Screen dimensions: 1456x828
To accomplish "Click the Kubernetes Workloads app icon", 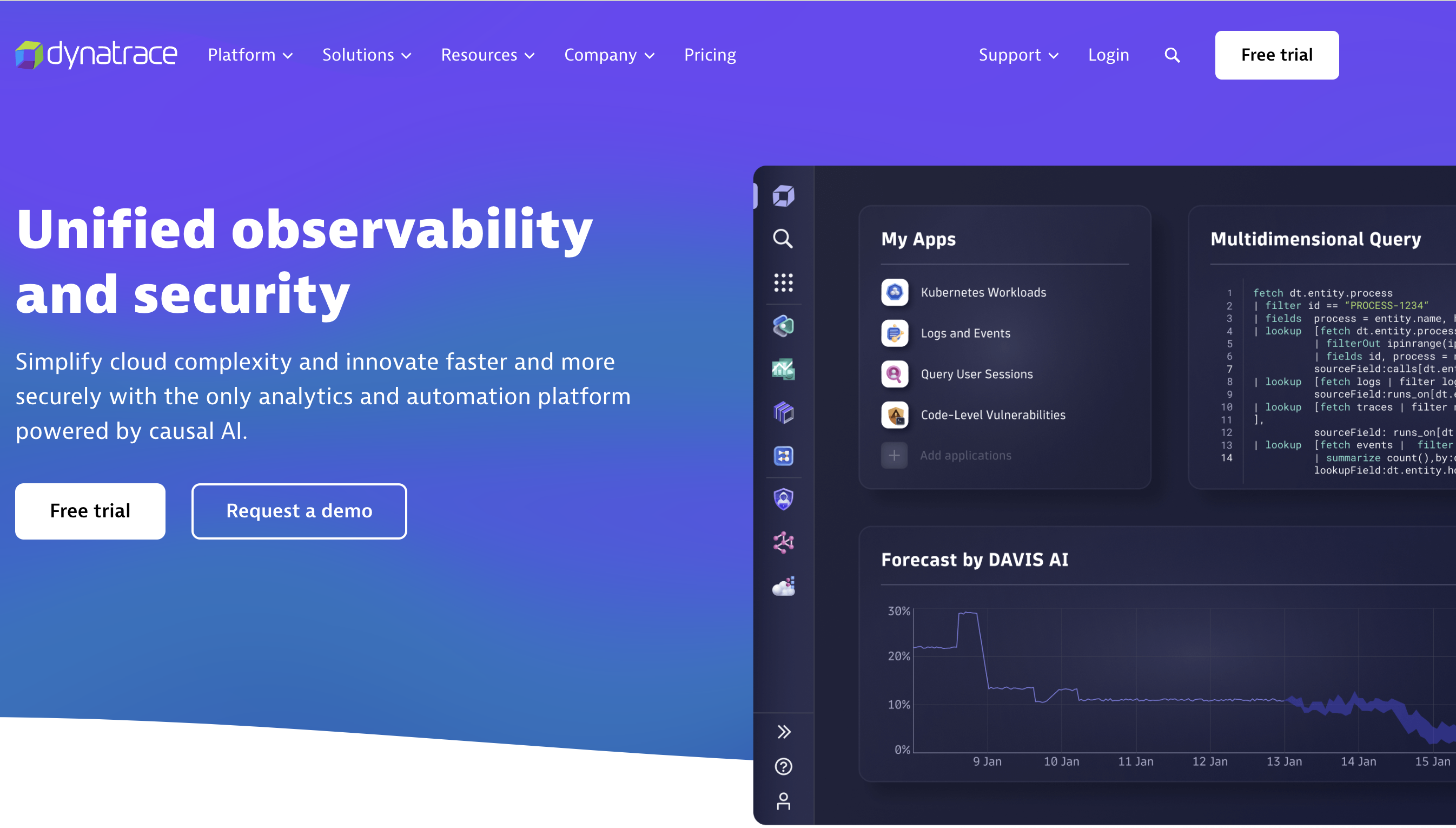I will point(893,291).
